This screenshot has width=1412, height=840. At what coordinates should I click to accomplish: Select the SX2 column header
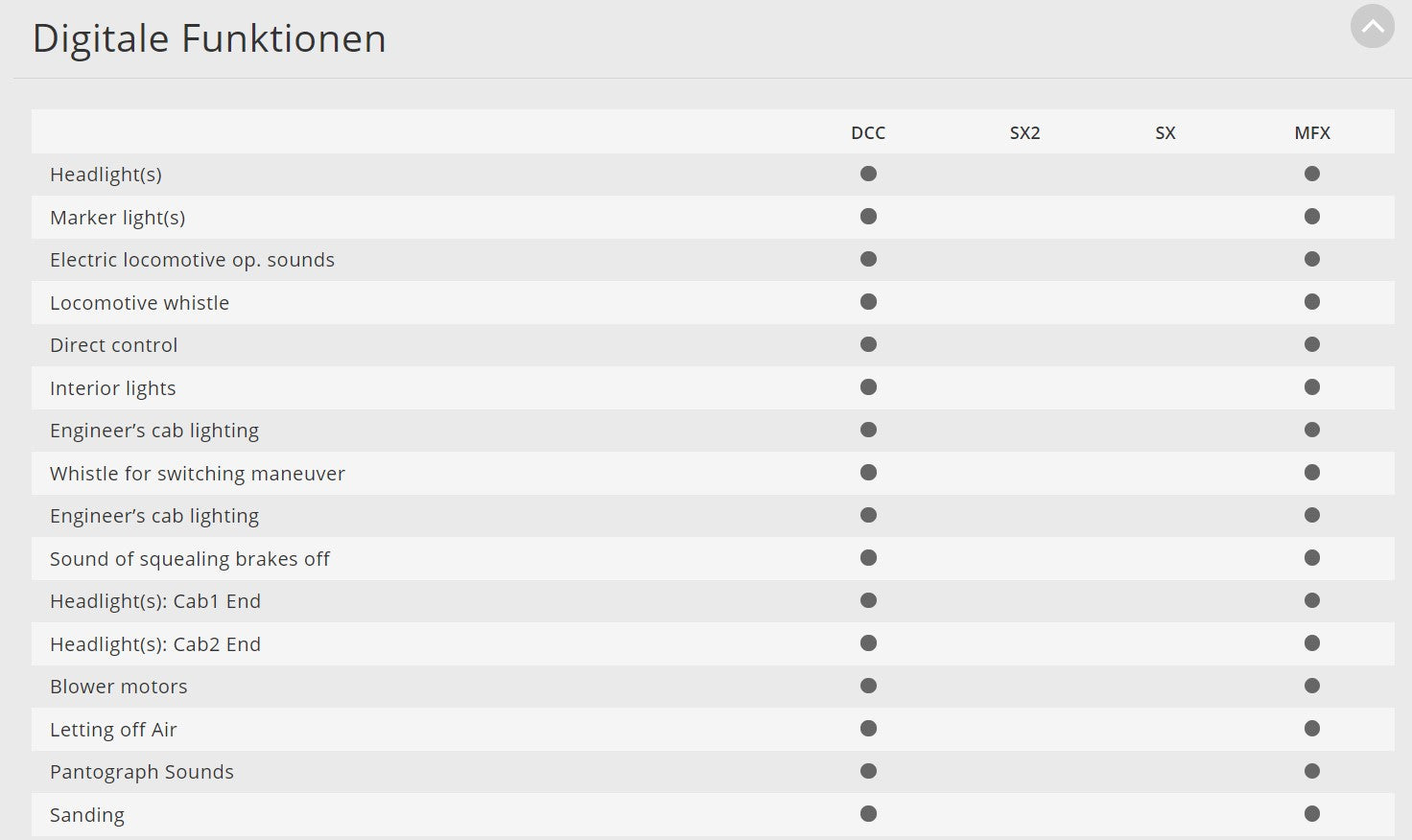1024,133
